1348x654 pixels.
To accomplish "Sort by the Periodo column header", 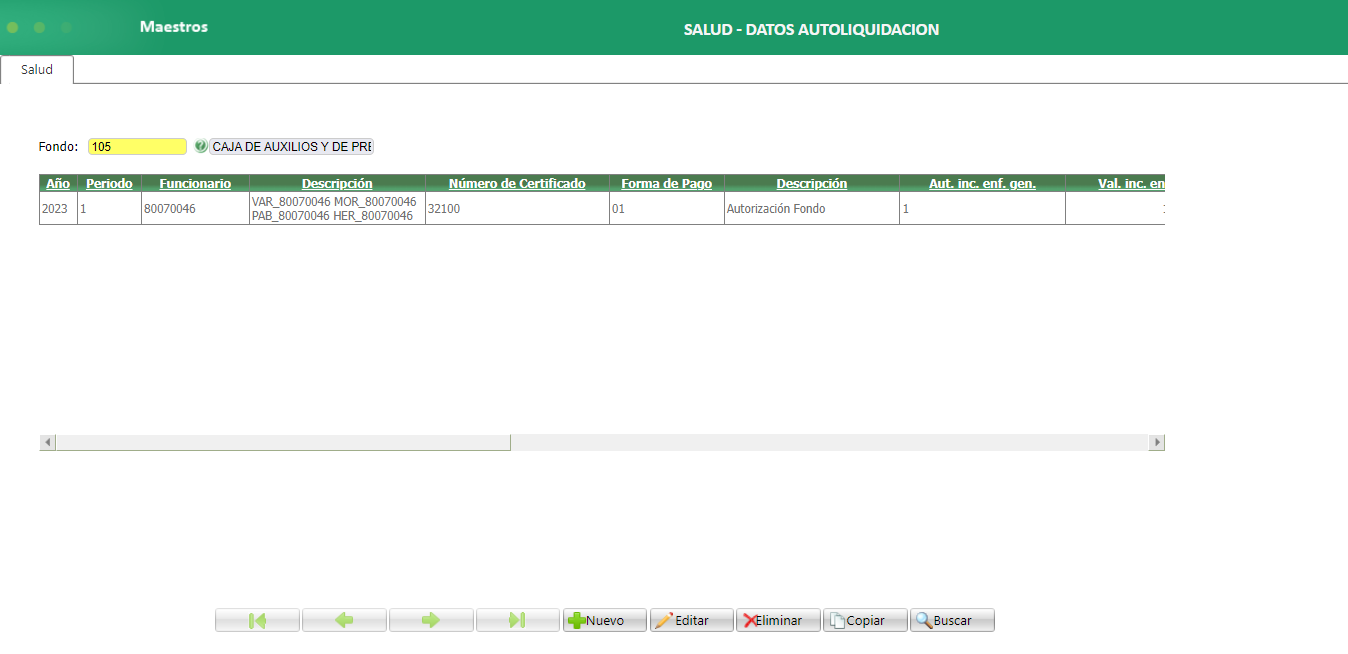I will pos(109,184).
